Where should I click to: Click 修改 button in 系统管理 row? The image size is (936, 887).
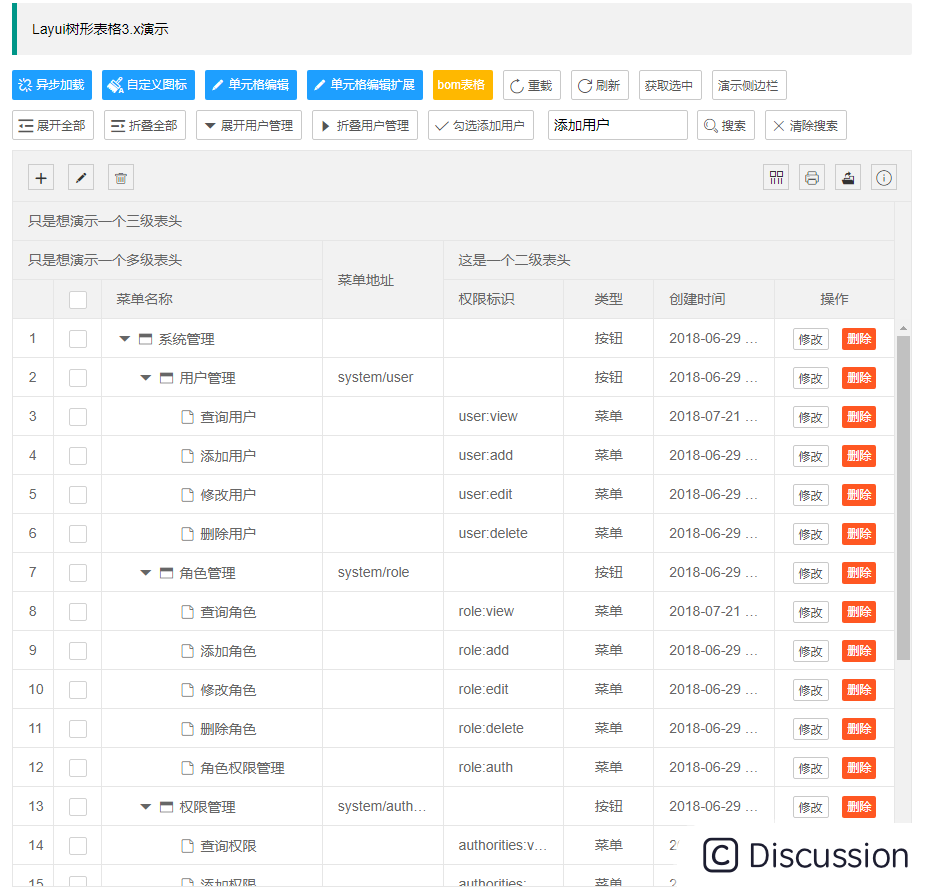click(x=811, y=339)
